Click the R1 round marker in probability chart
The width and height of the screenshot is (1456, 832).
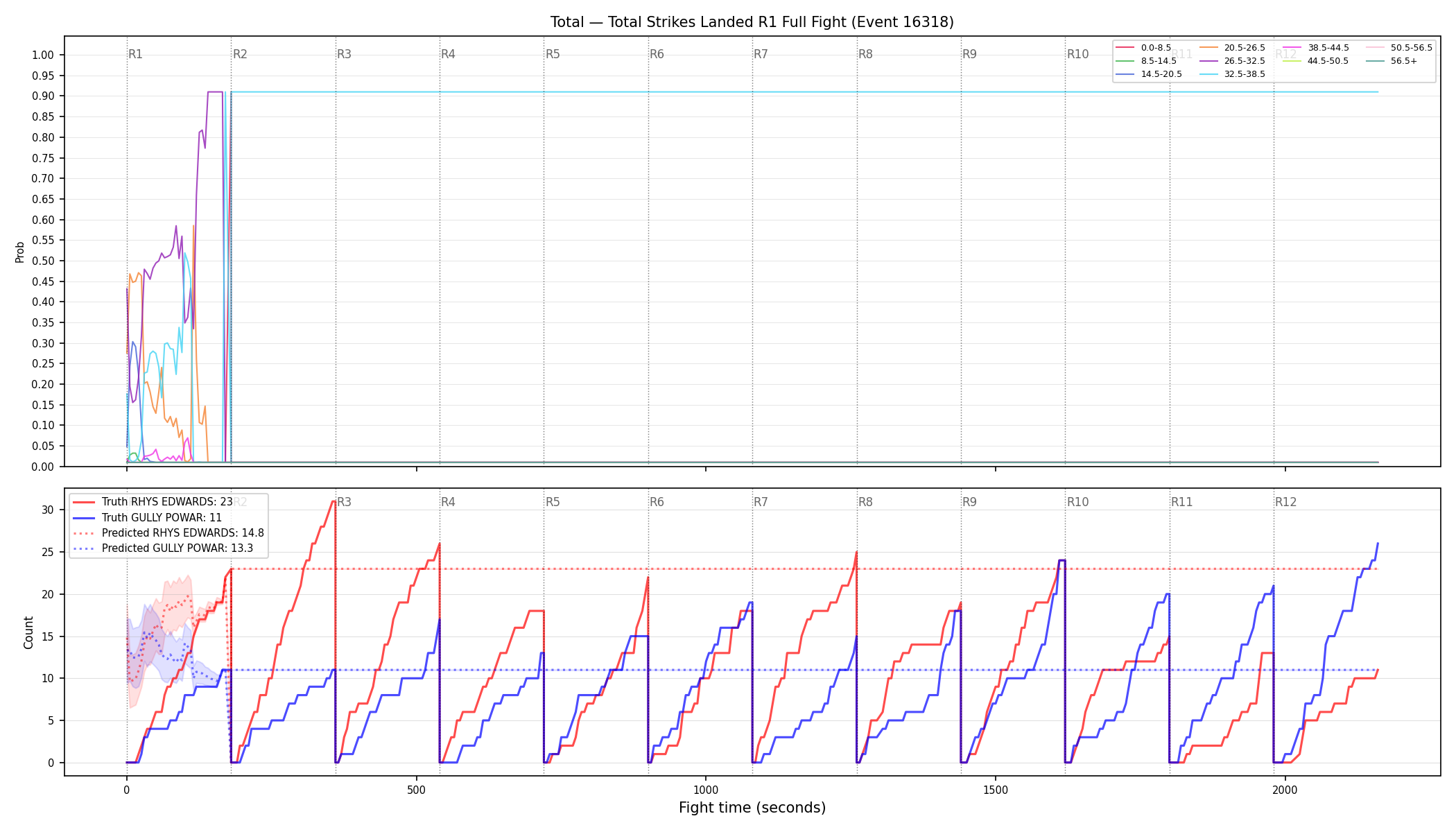(135, 54)
